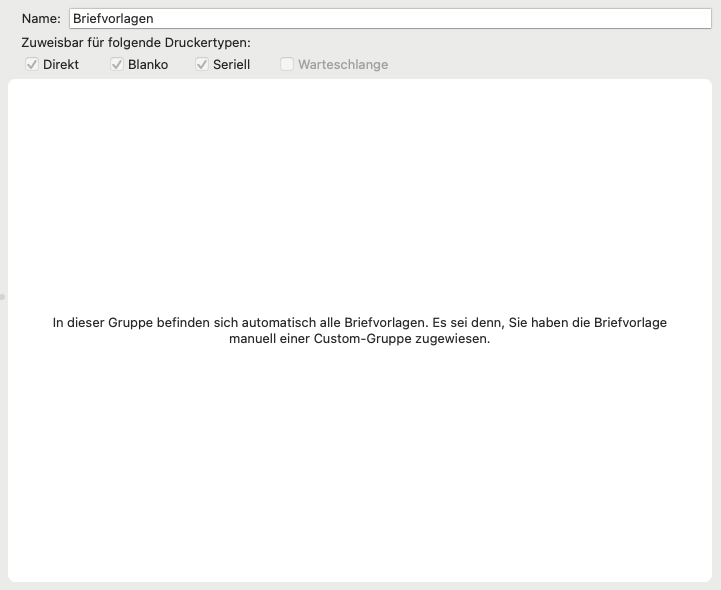The width and height of the screenshot is (721, 590).
Task: Click the 'Zuweisbar für folgende Druckertypen:' label
Action: click(136, 43)
